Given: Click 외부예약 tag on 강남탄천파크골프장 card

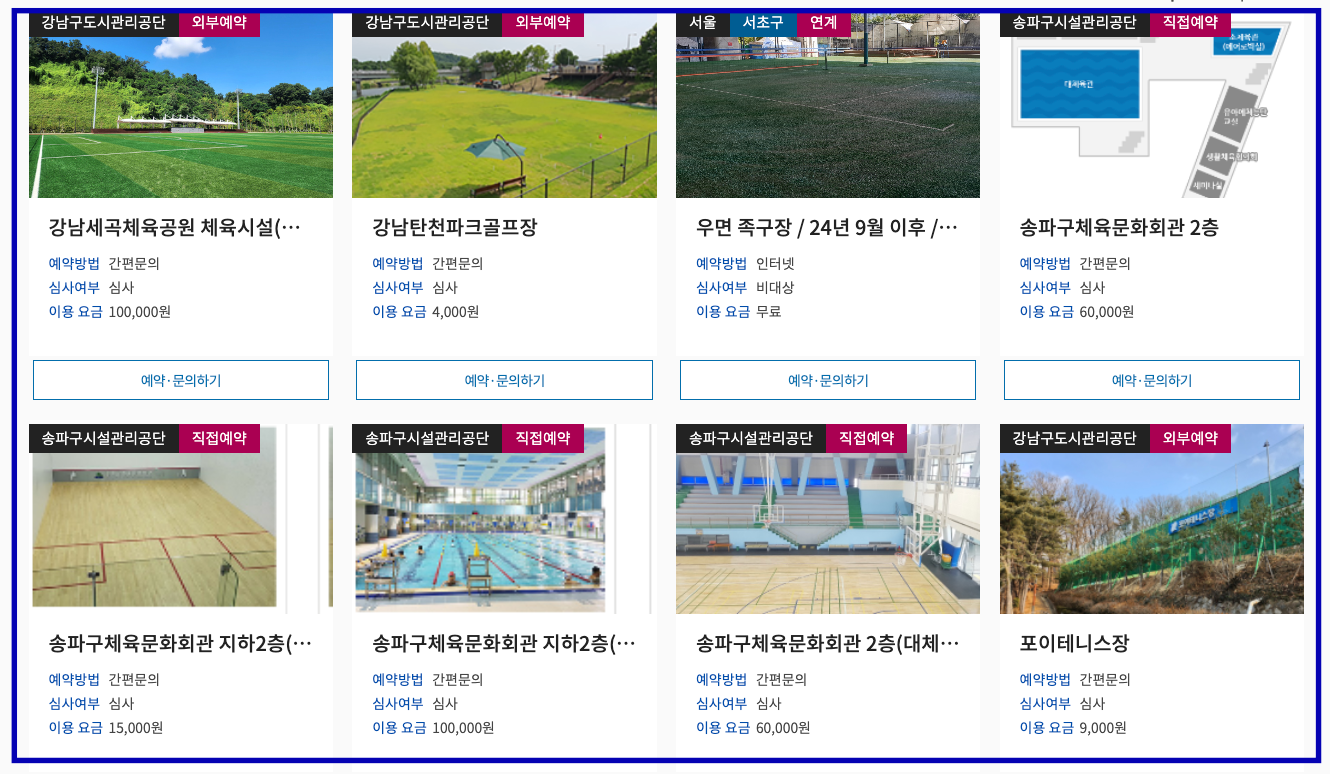Looking at the screenshot, I should click(543, 22).
